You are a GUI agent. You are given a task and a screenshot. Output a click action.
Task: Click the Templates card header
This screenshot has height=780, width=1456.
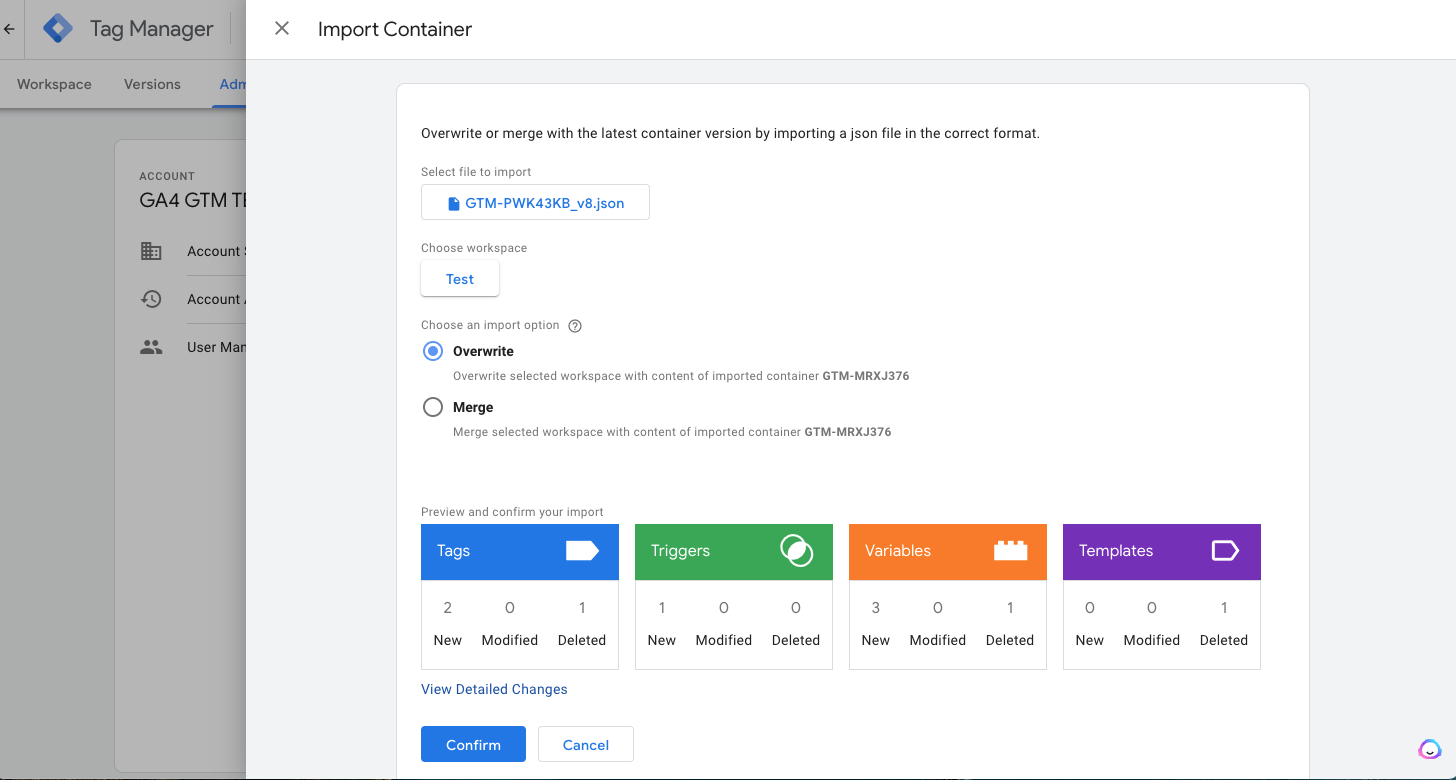(1162, 551)
